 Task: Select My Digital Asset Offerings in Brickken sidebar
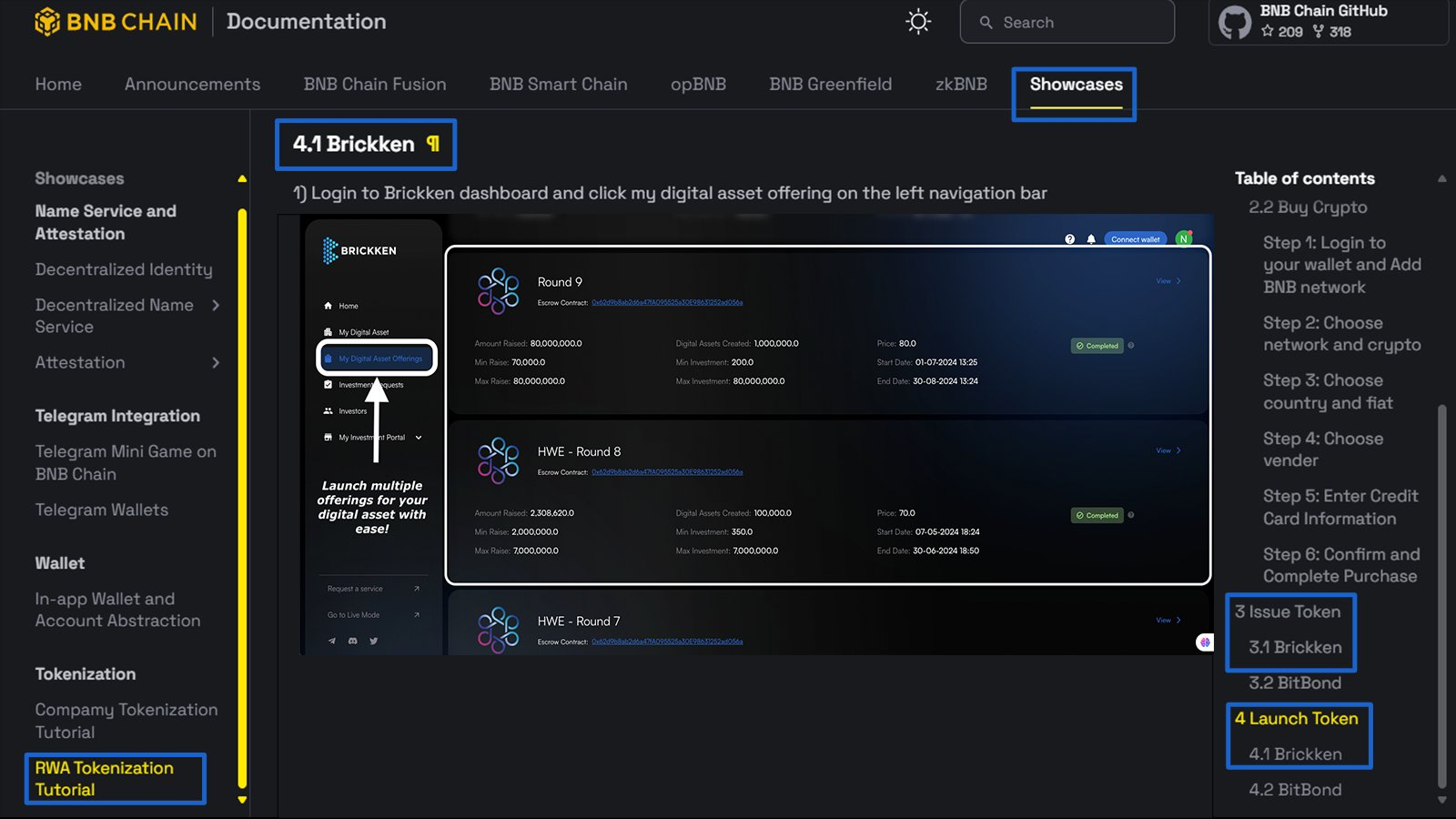377,359
